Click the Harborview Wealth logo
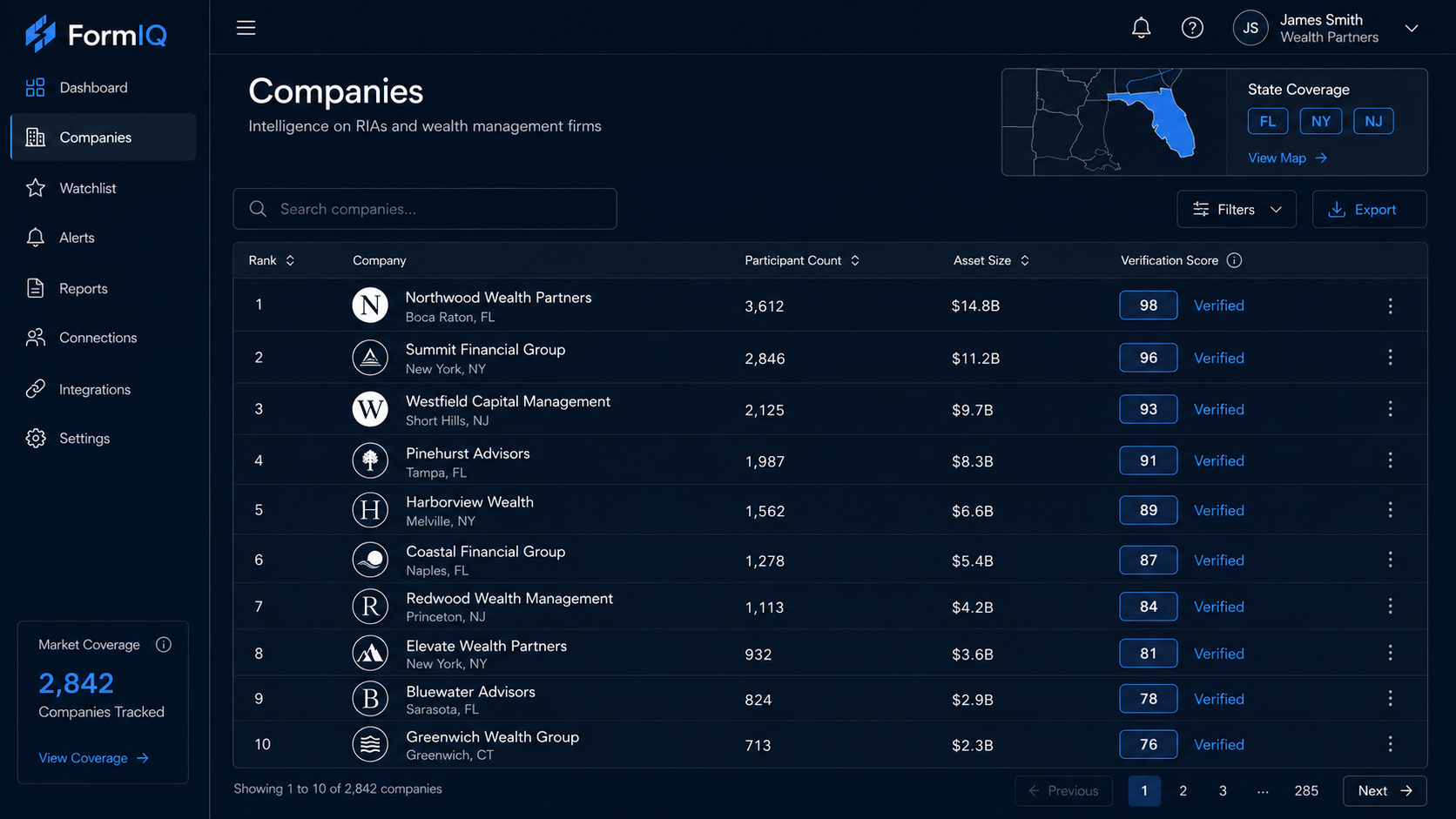The image size is (1456, 819). point(370,510)
